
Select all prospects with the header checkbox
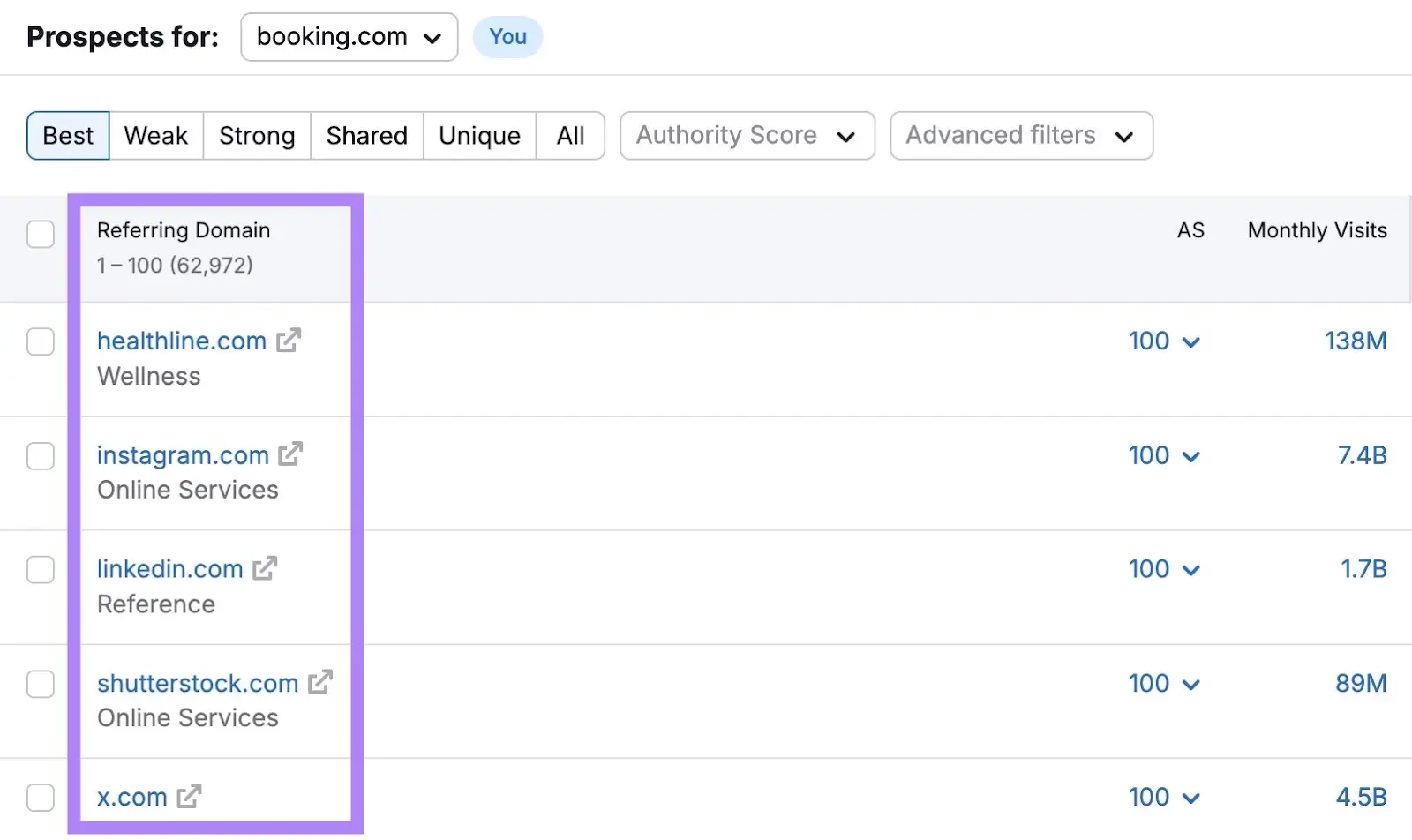41,234
